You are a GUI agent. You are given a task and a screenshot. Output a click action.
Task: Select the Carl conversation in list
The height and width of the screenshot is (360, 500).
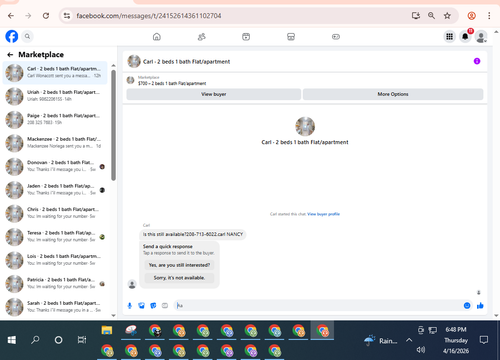(x=55, y=72)
